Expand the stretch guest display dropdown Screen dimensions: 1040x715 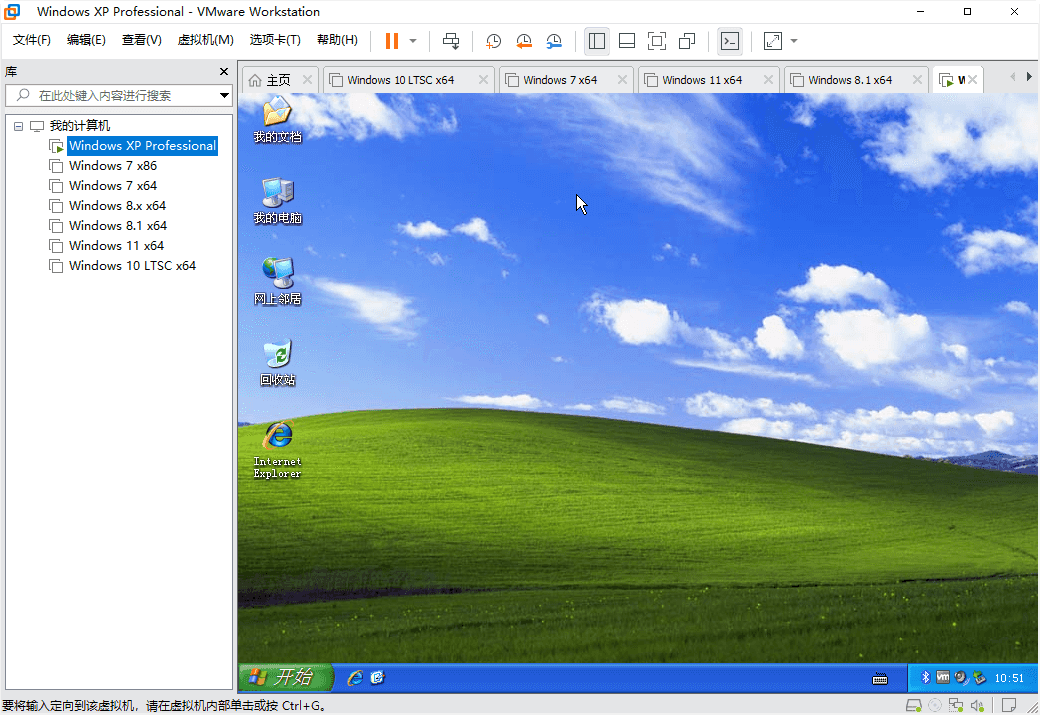794,41
